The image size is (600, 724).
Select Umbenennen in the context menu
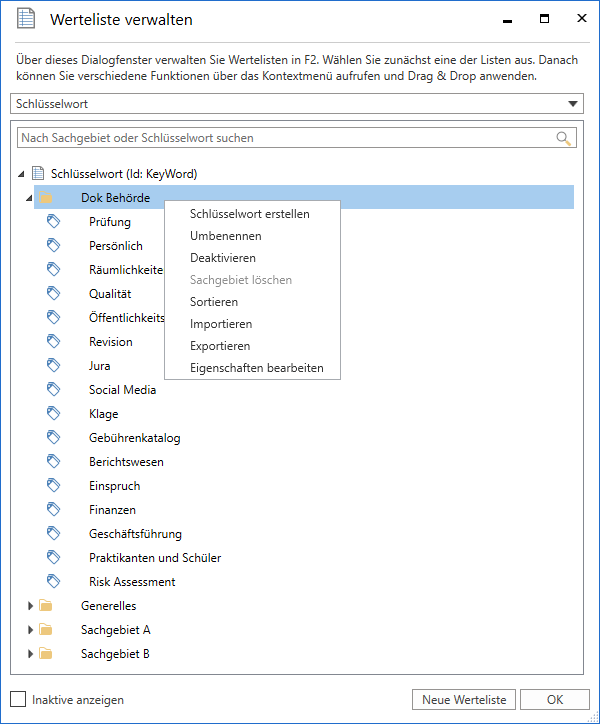226,236
